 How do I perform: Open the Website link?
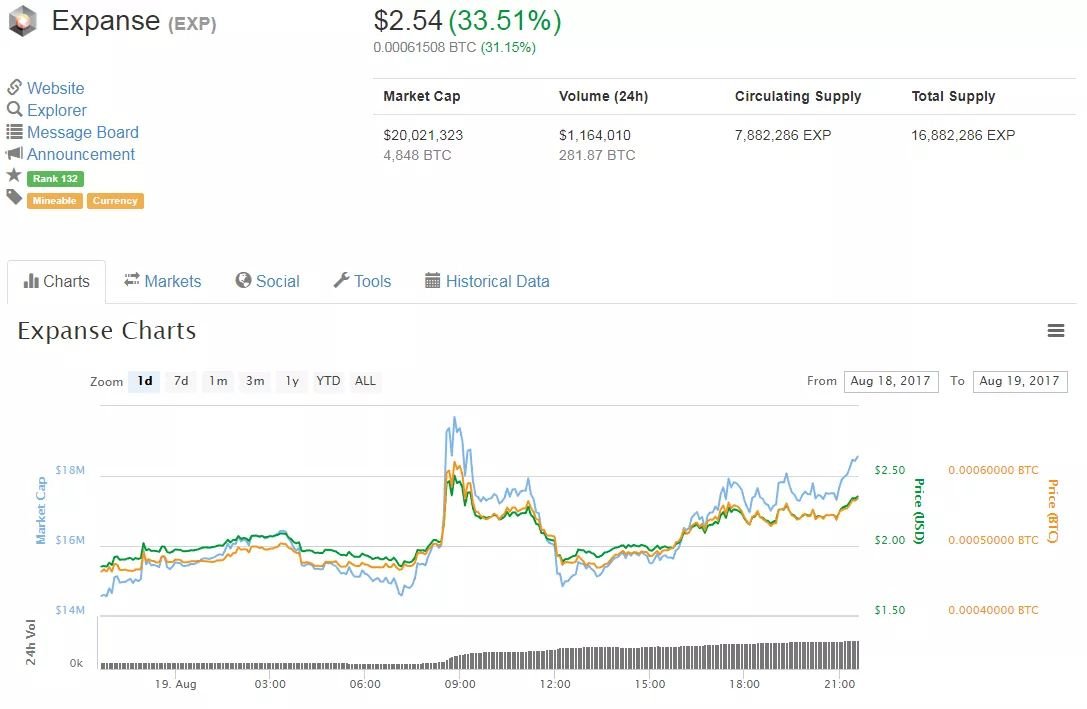click(55, 88)
